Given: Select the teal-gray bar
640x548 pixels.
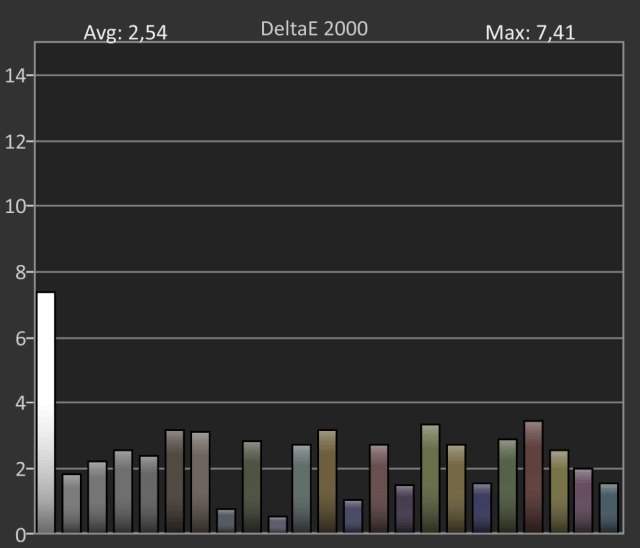Looking at the screenshot, I should point(302,488).
